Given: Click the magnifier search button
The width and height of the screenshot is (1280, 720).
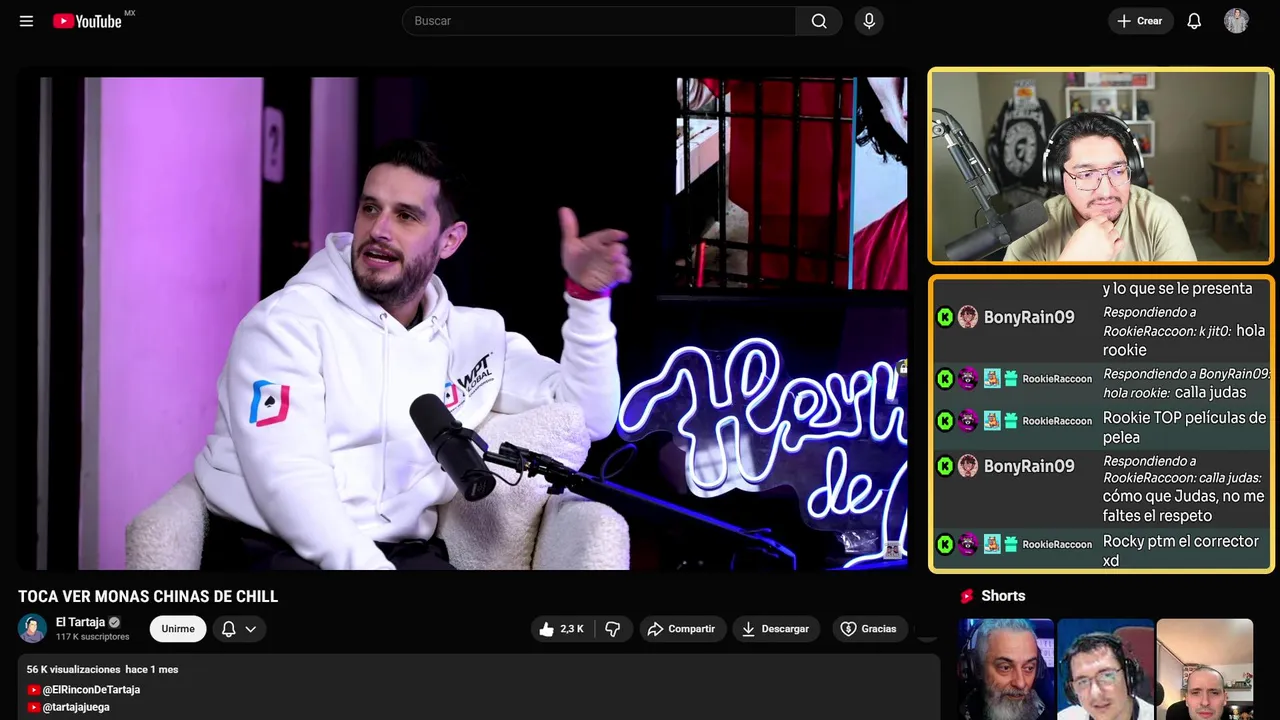Looking at the screenshot, I should pyautogui.click(x=819, y=21).
